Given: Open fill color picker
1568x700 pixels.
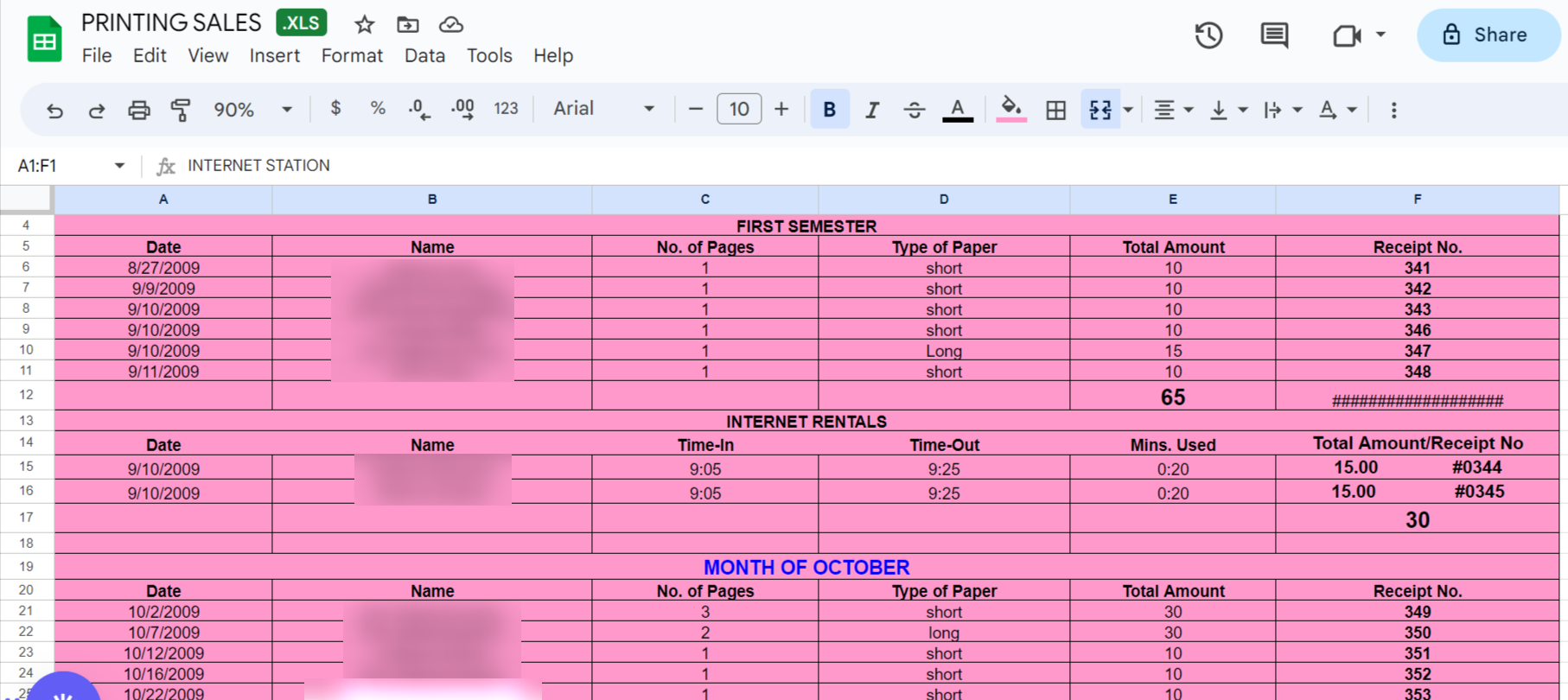Looking at the screenshot, I should click(1010, 110).
